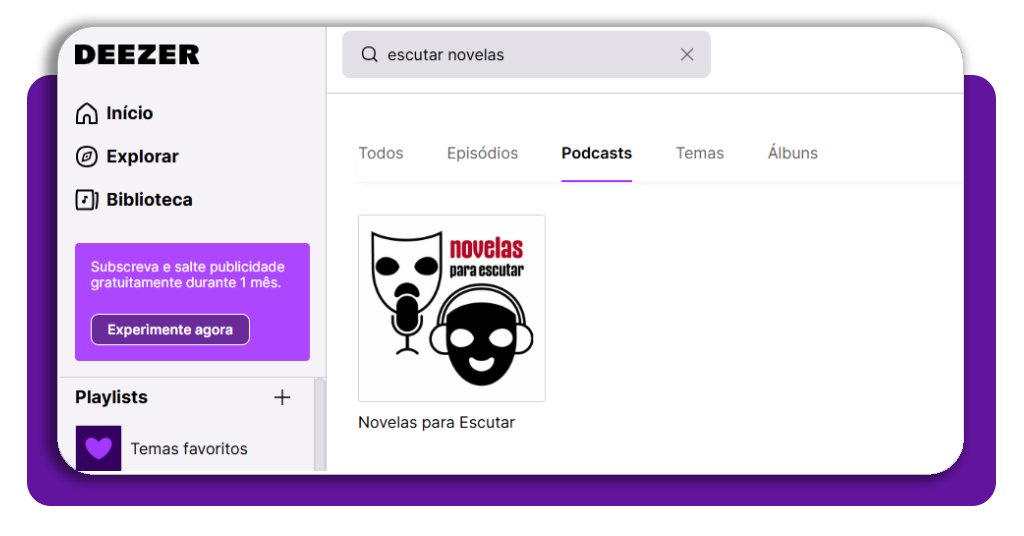Image resolution: width=1024 pixels, height=536 pixels.
Task: Open the Temas favoritos playlist name
Action: [x=188, y=449]
